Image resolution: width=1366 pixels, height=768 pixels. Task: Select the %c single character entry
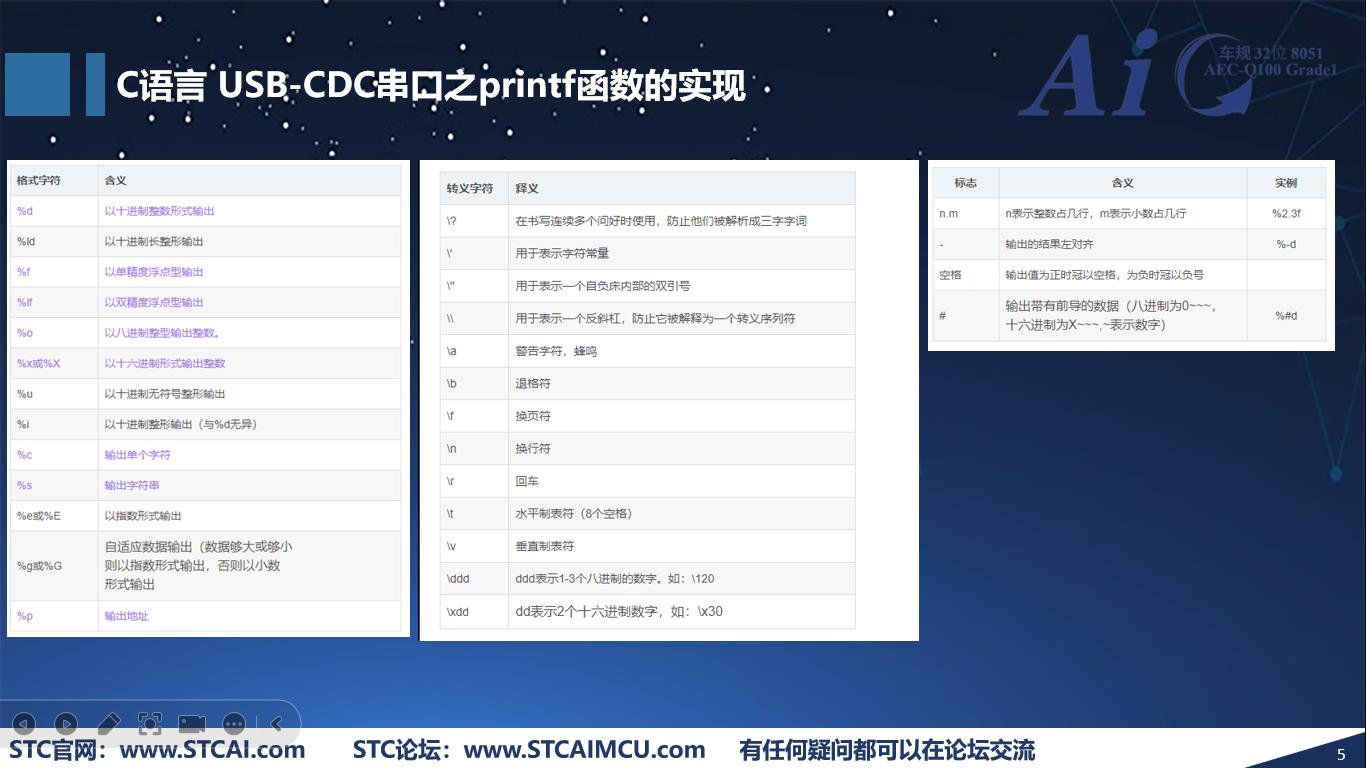pos(24,455)
